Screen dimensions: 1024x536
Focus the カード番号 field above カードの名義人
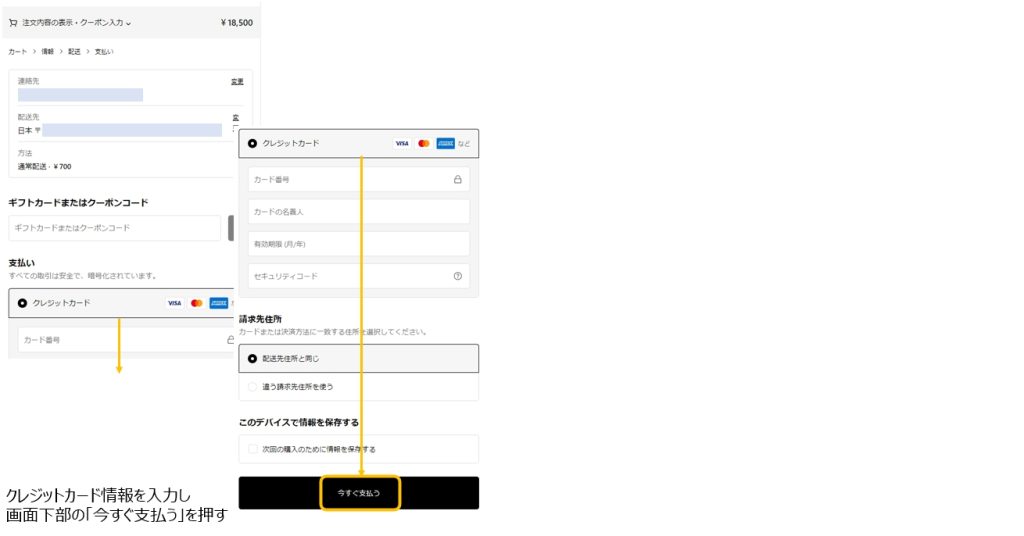[359, 180]
